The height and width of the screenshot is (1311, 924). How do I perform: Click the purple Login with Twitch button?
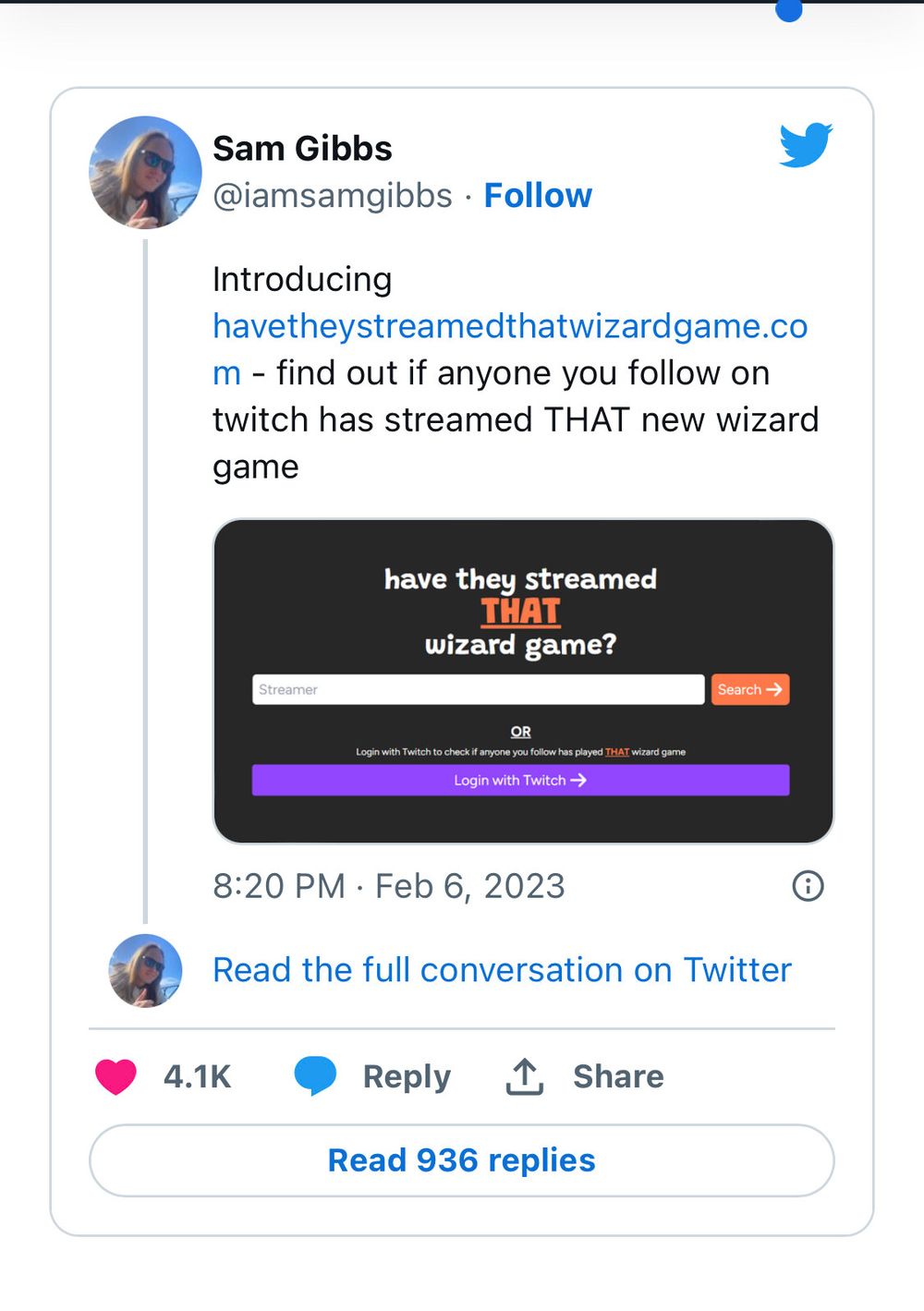coord(520,780)
